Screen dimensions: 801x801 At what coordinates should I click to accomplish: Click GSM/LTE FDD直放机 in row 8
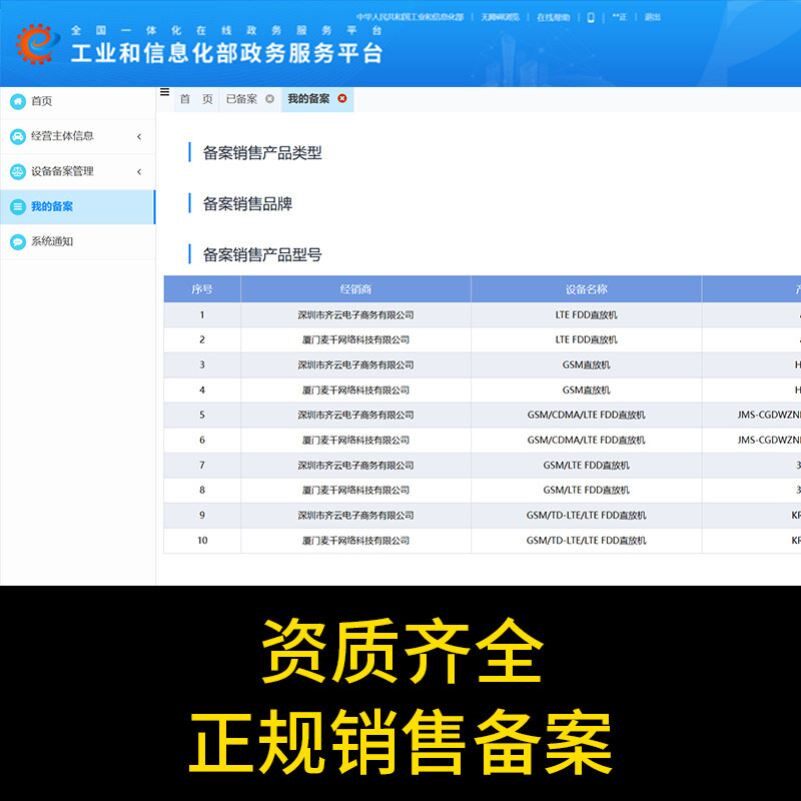[x=586, y=490]
